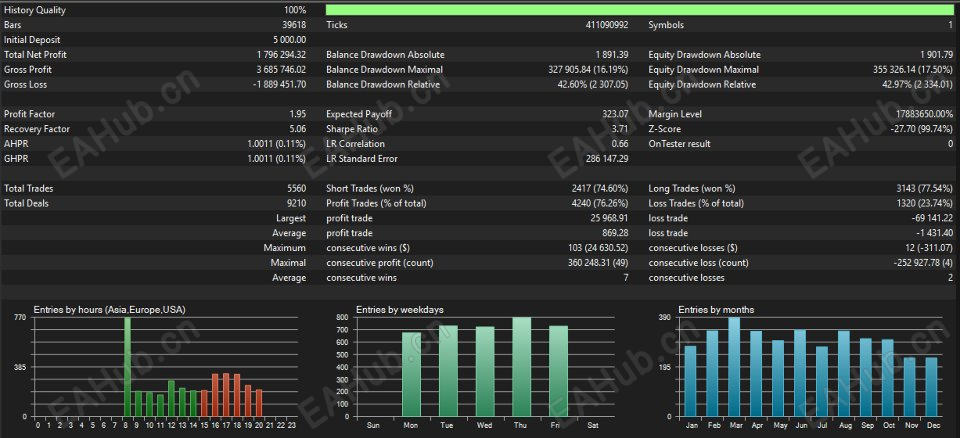Viewport: 960px width, 438px height.
Task: Click the hour 12 green bar in hours chart
Action: [x=171, y=399]
